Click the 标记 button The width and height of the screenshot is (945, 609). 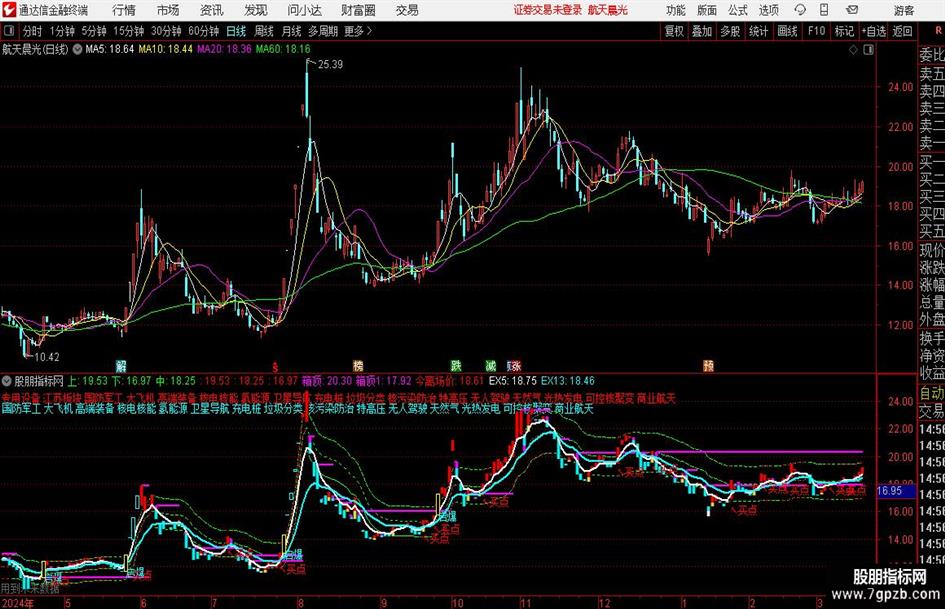click(844, 31)
